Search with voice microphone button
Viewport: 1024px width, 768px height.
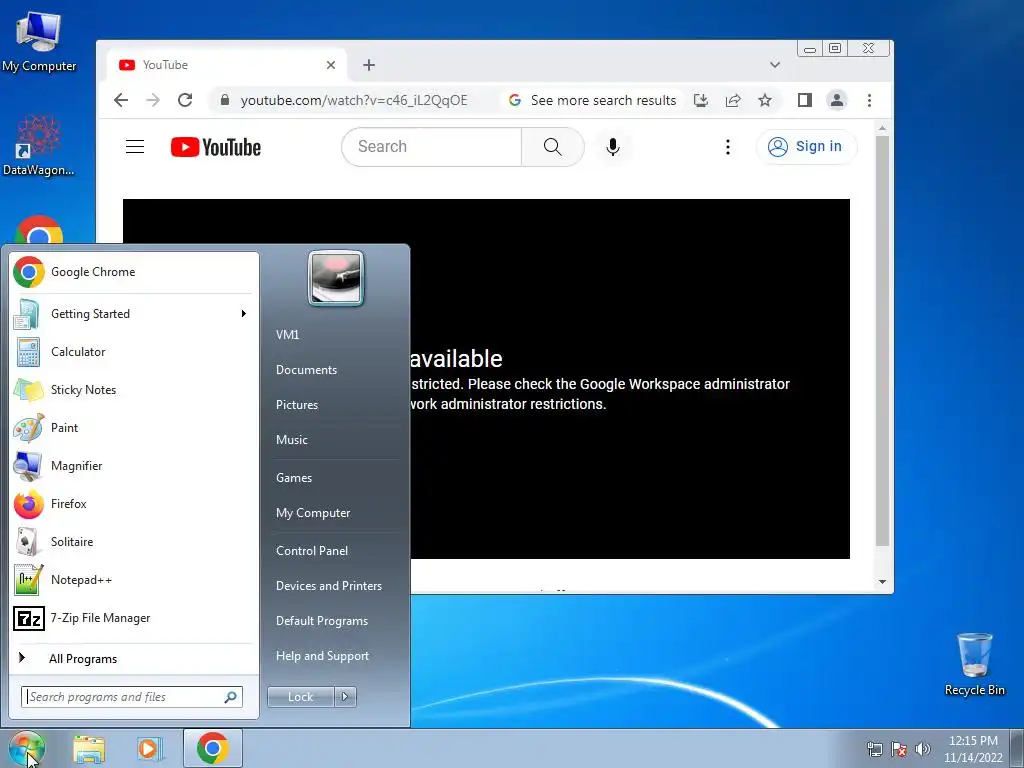[613, 147]
